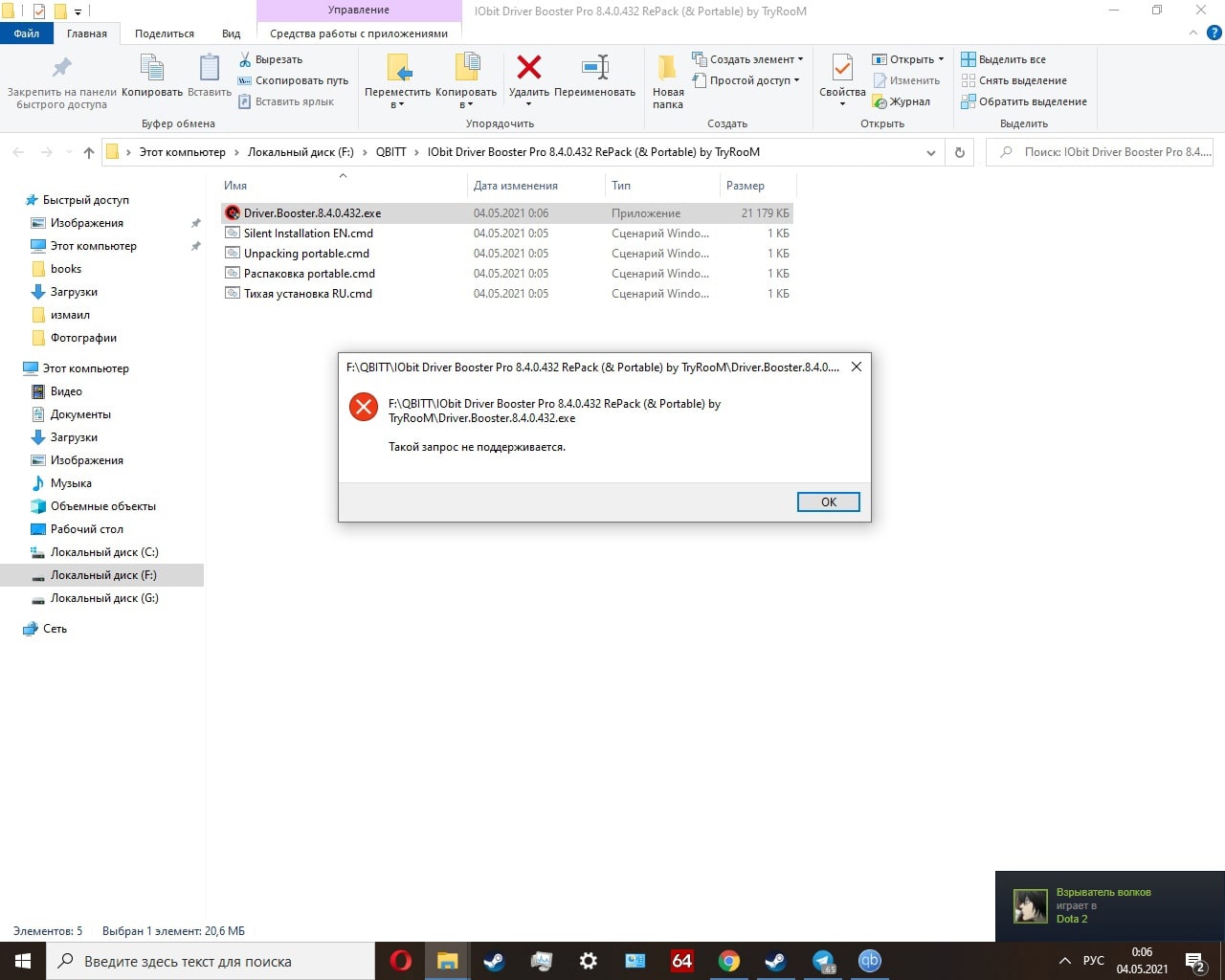
Task: Click Windows Start button
Action: (23, 961)
